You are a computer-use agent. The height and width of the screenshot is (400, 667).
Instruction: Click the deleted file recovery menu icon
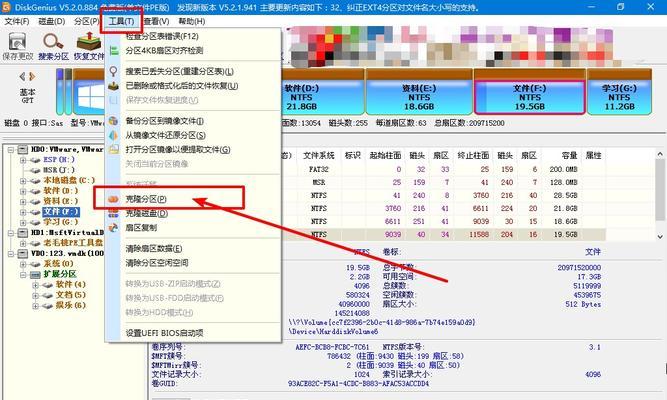(114, 86)
